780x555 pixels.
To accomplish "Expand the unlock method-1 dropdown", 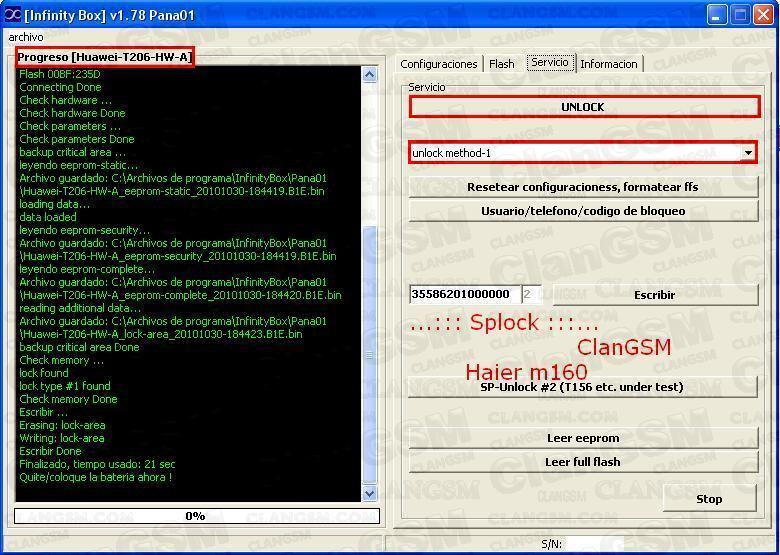I will coord(748,153).
